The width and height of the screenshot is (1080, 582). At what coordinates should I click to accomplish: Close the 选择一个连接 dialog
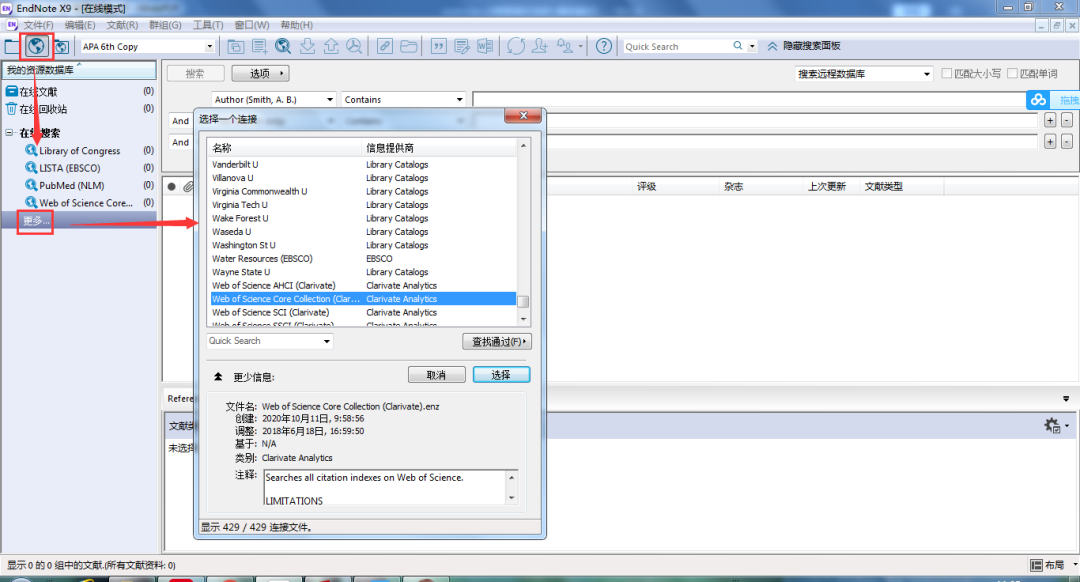click(x=523, y=116)
